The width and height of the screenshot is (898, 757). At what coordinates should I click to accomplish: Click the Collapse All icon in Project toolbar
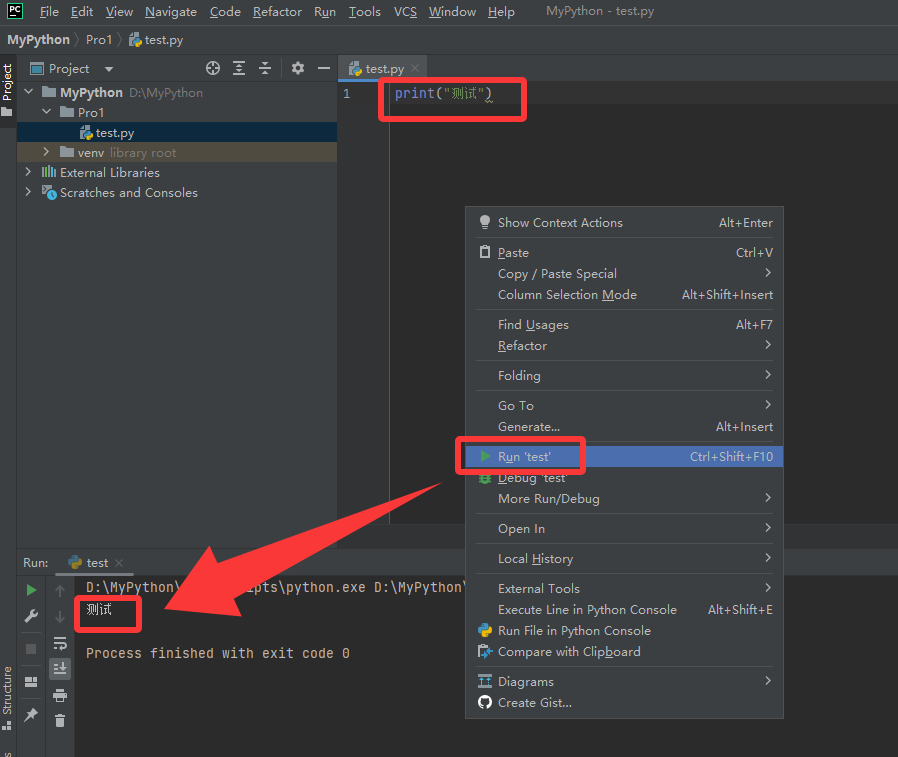click(x=265, y=69)
